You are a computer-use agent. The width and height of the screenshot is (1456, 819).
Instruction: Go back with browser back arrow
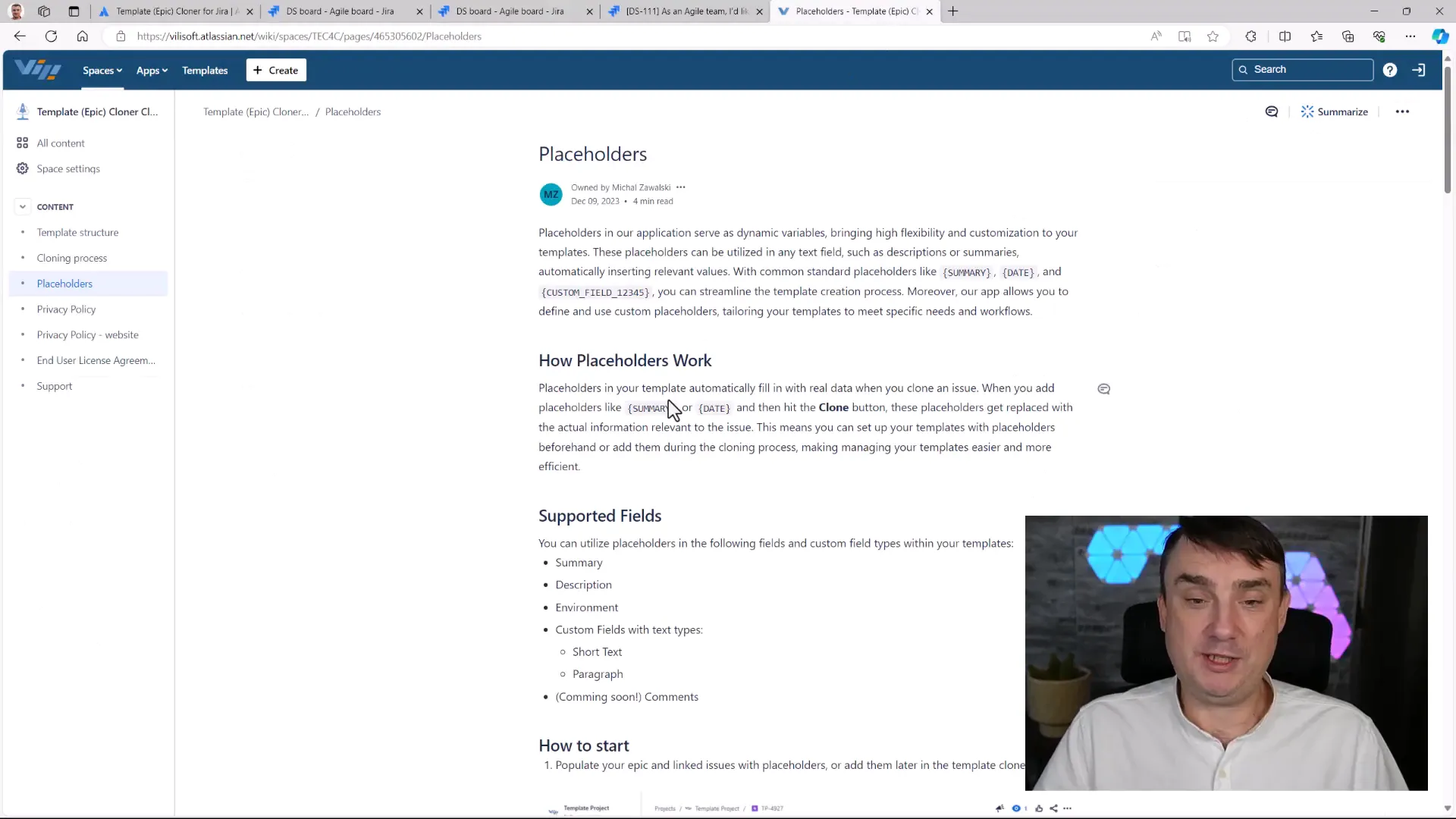coord(20,36)
